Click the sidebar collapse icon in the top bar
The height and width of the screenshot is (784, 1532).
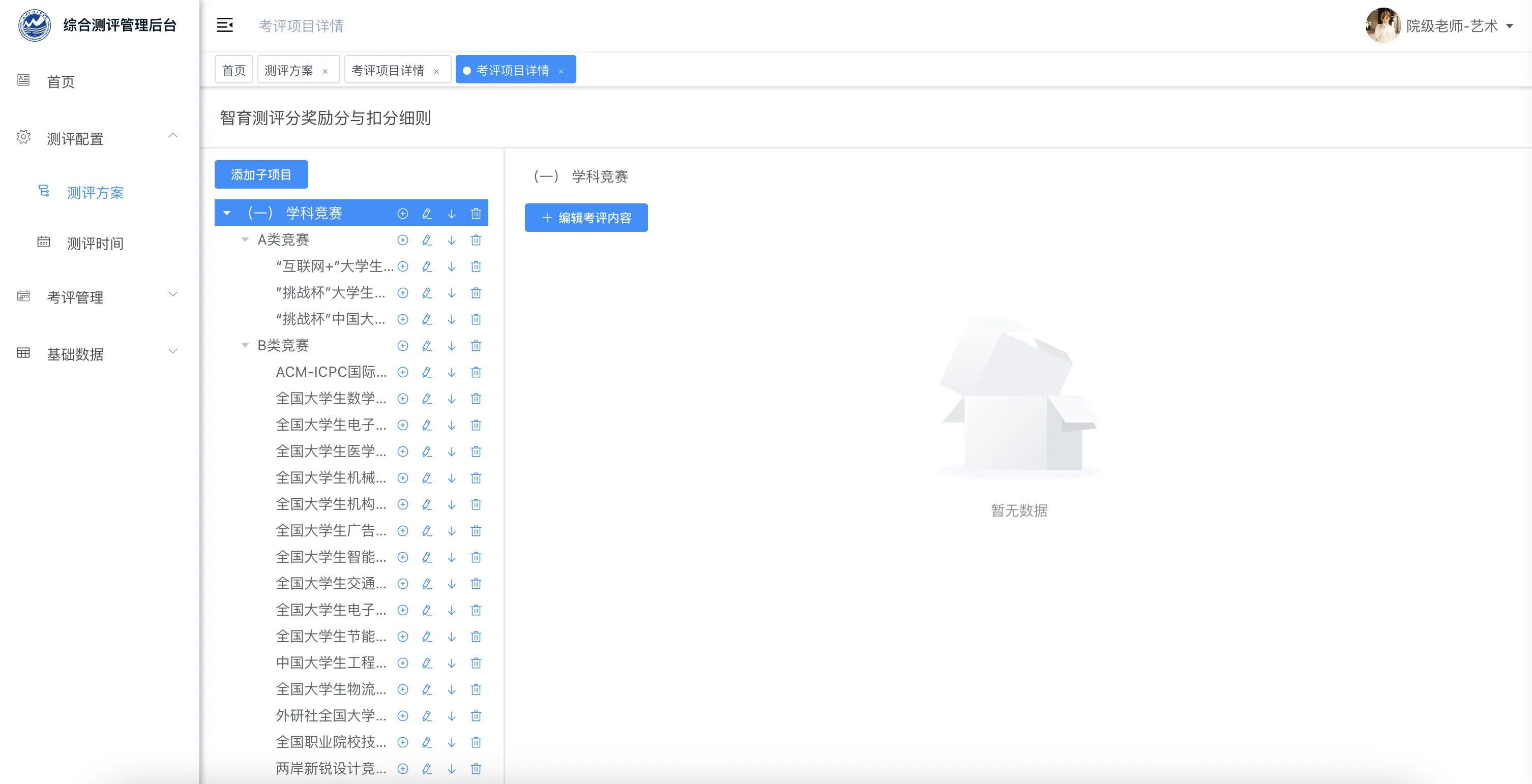(x=225, y=25)
